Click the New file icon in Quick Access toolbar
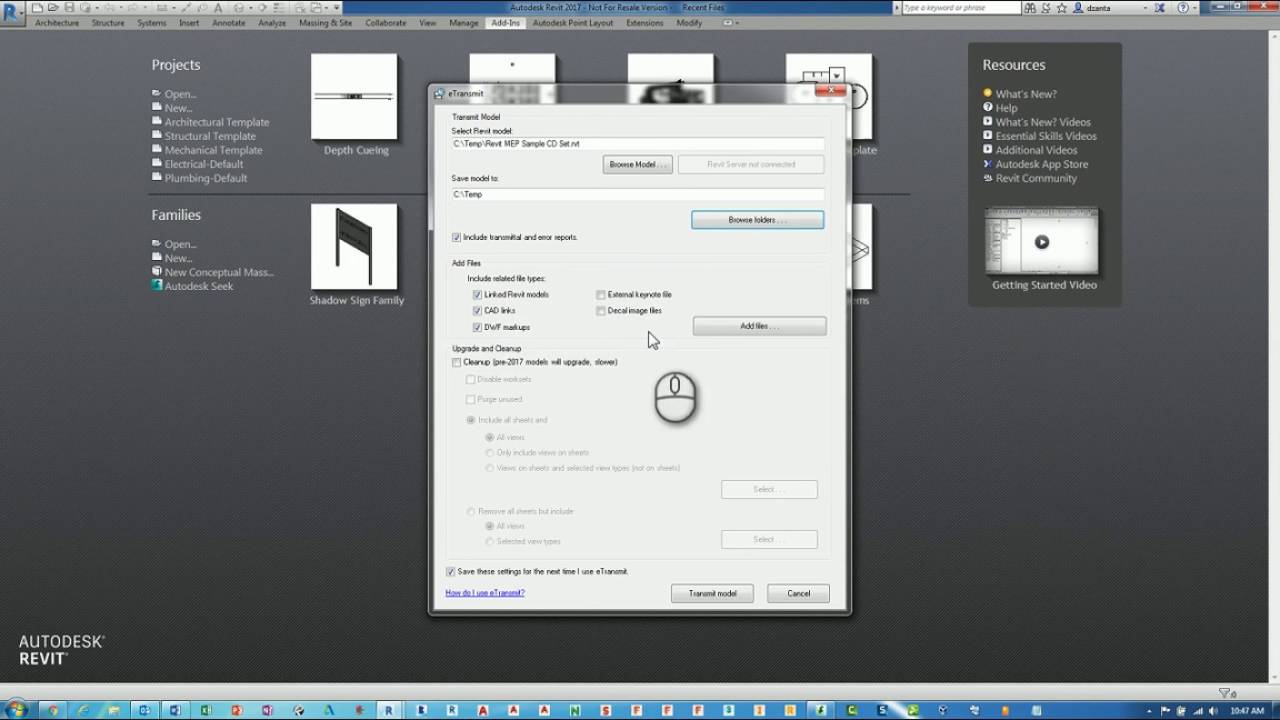Screen dimensions: 1280x720 tap(37, 8)
